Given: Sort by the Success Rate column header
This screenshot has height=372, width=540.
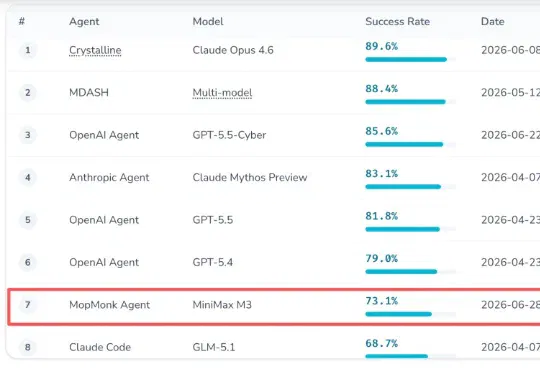Looking at the screenshot, I should tap(397, 22).
